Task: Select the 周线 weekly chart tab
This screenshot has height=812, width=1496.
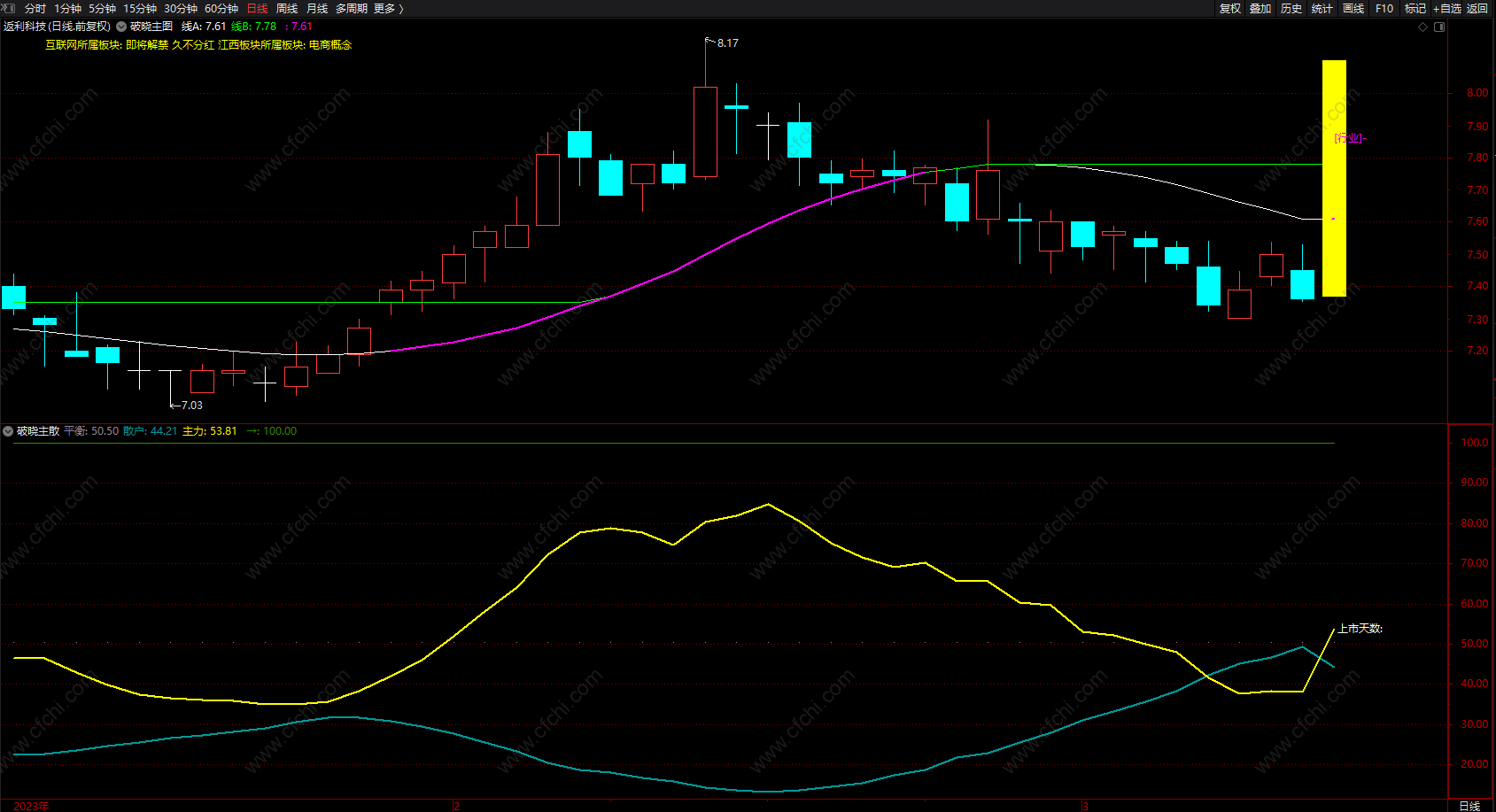Action: coord(287,9)
